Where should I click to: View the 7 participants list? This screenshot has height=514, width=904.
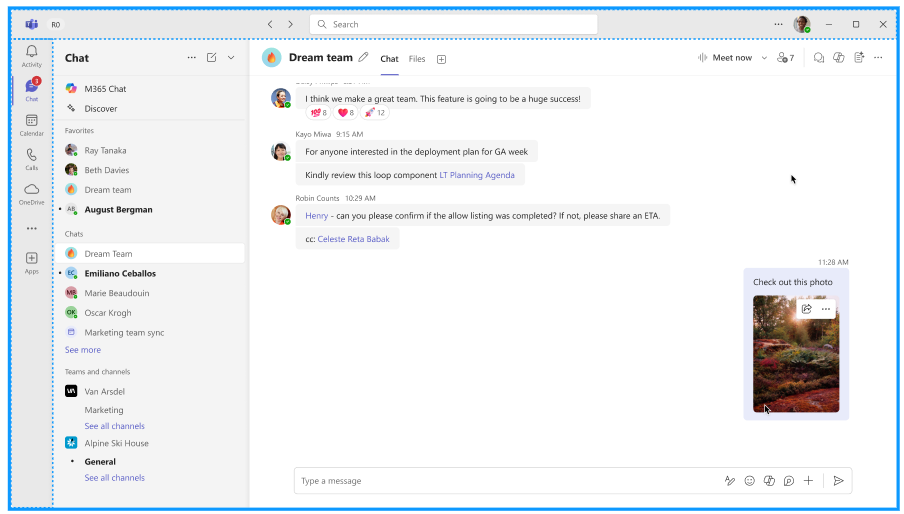pos(785,58)
